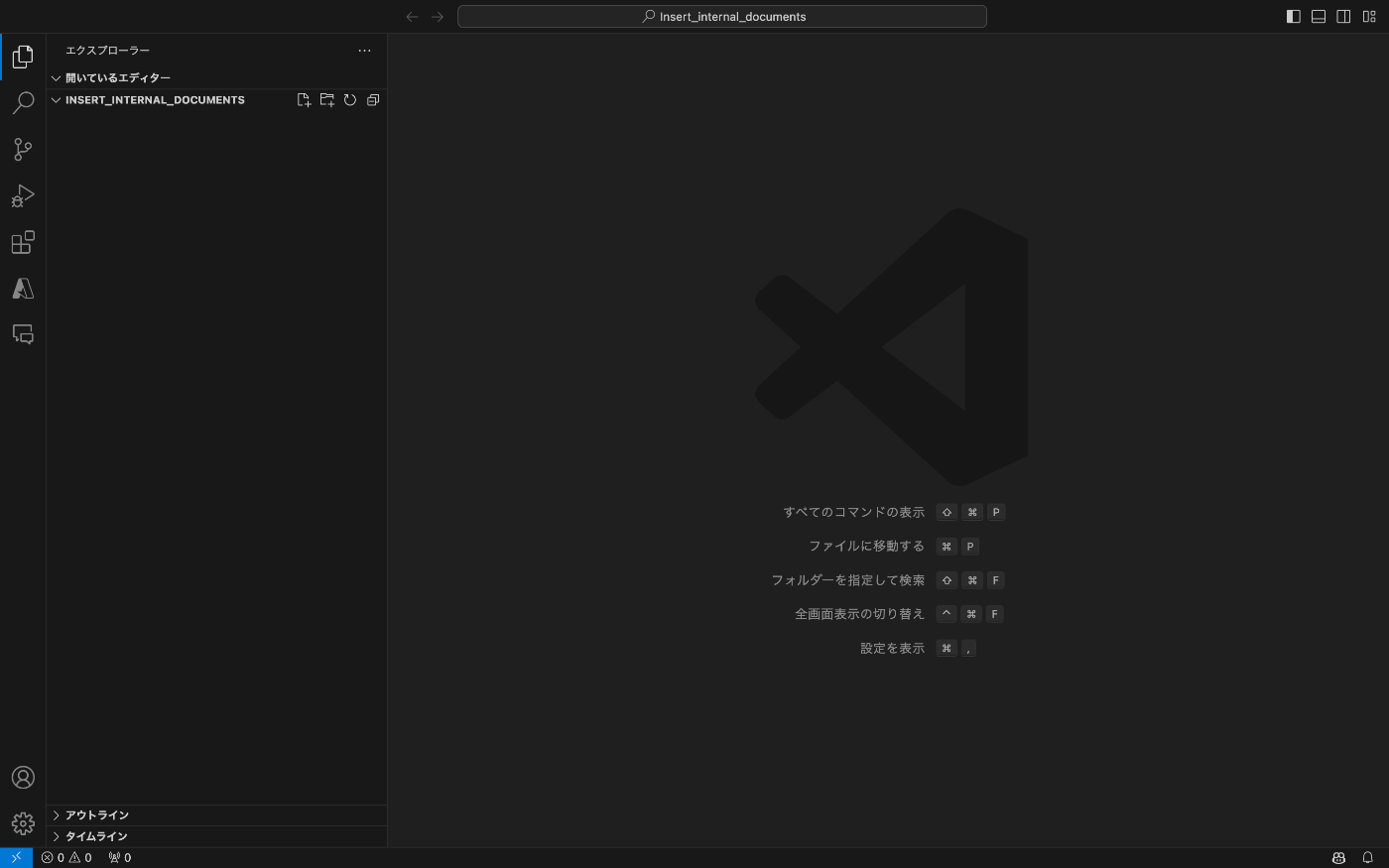Click the すべてのコマンドの表示 hint text
The height and width of the screenshot is (868, 1389).
point(853,513)
